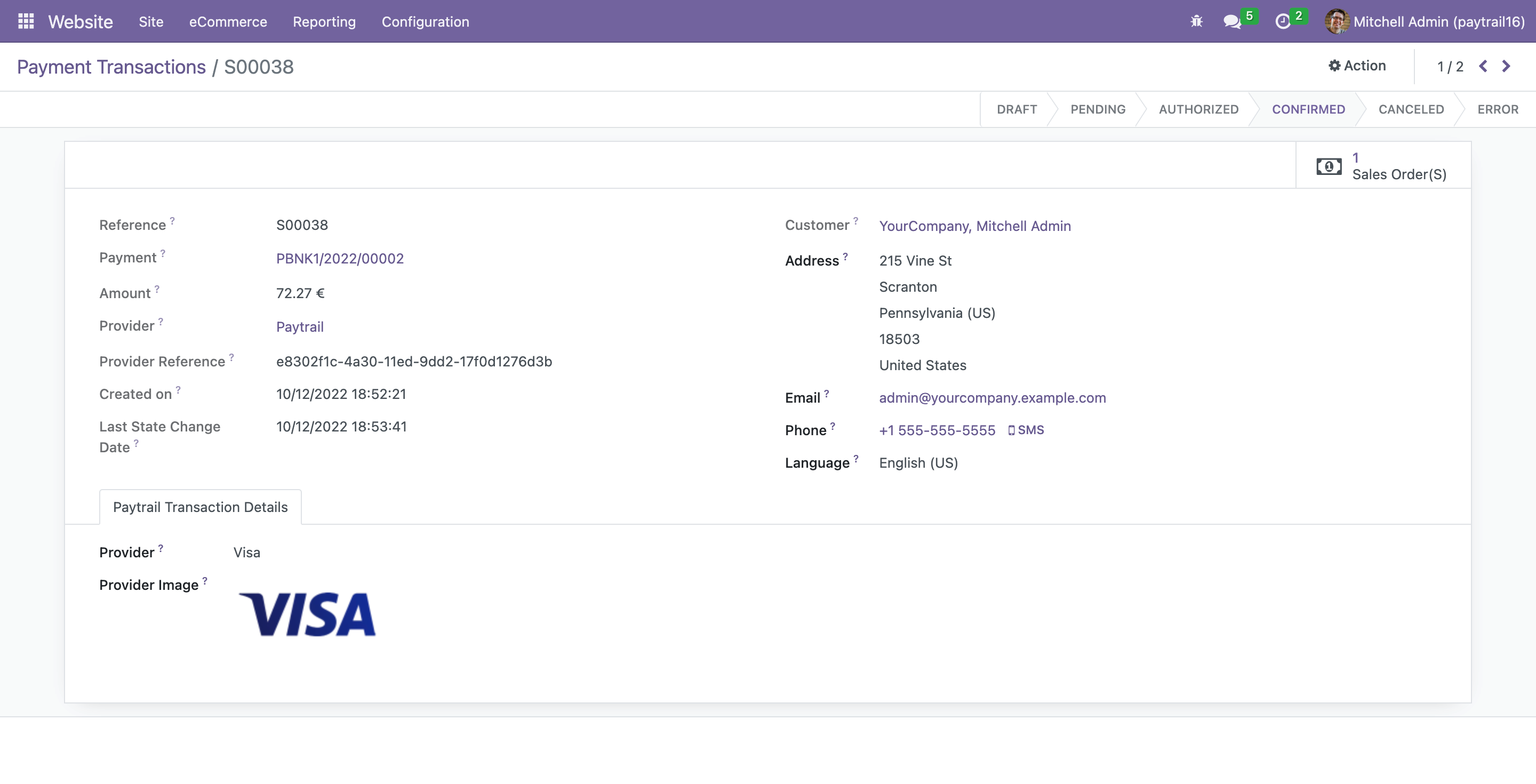Click the admin@yourcompany.example.com email link

(x=992, y=398)
